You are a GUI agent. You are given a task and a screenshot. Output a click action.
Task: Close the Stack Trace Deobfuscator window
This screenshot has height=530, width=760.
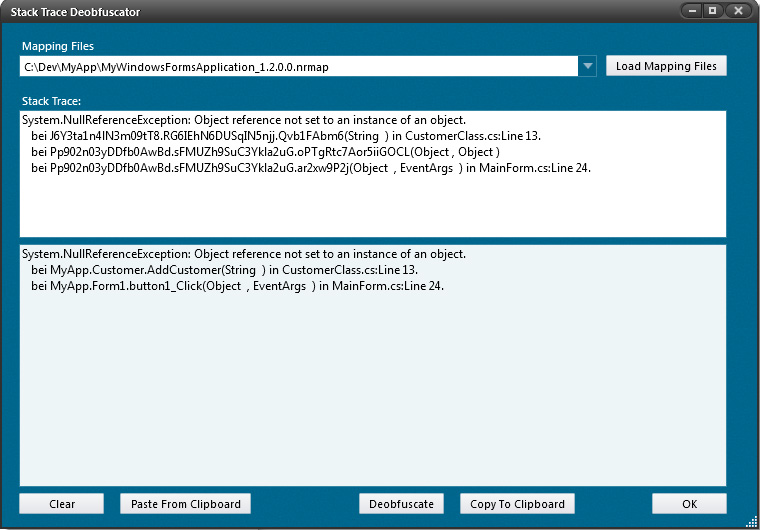coord(738,11)
